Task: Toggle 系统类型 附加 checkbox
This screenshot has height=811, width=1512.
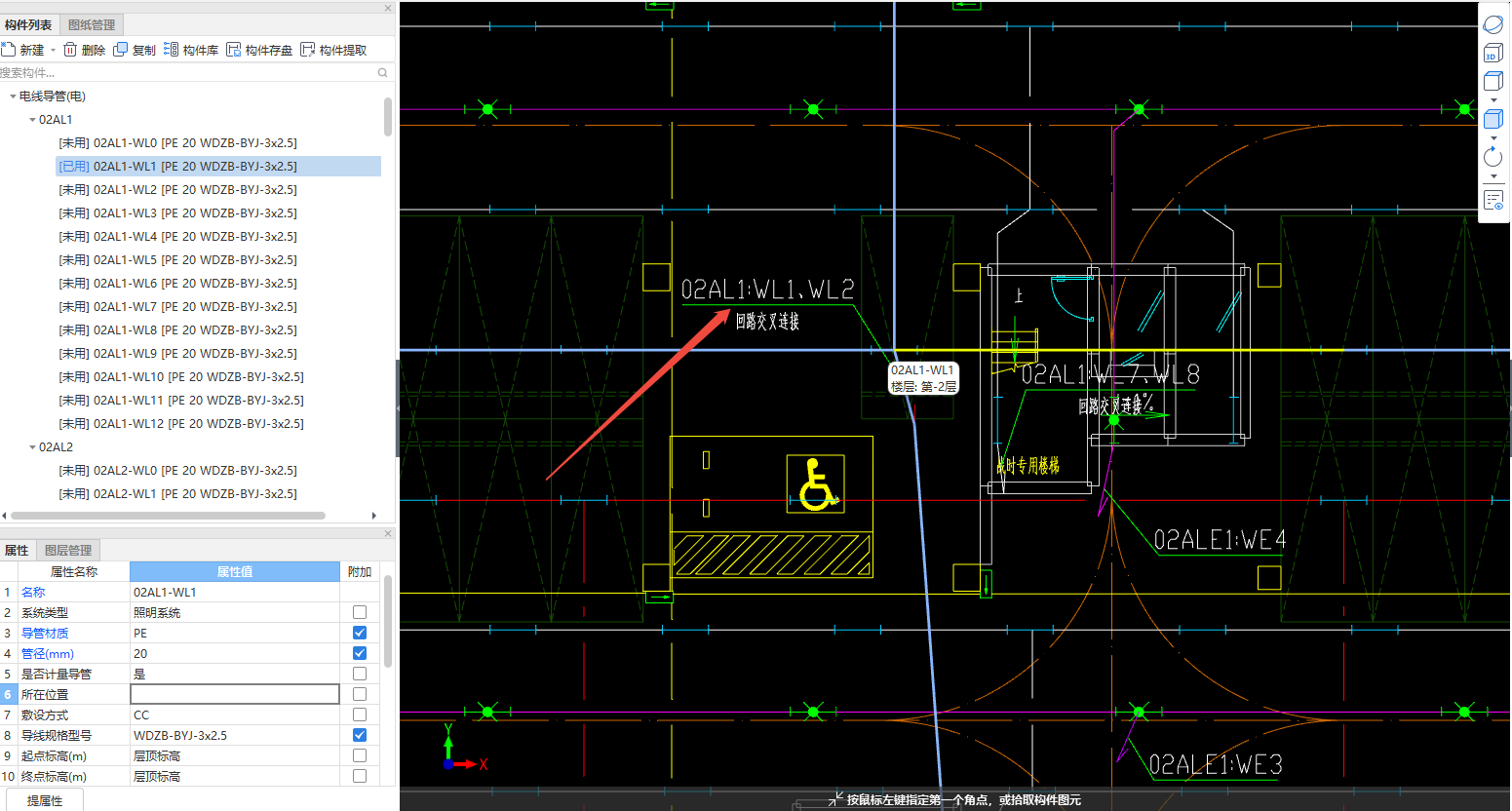Action: [360, 612]
